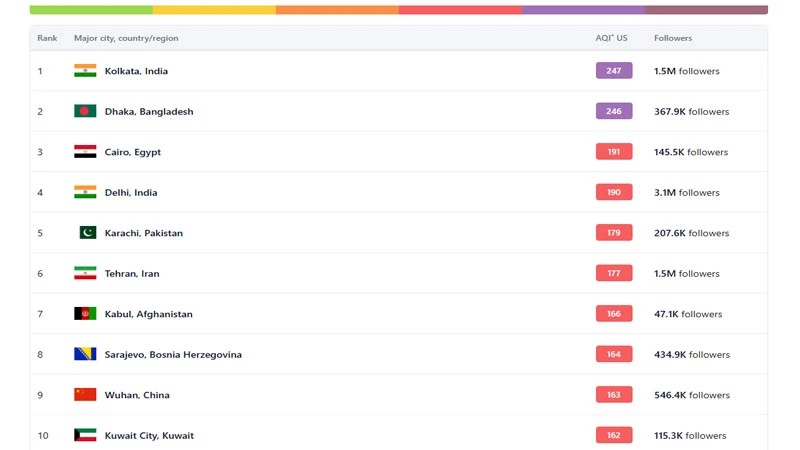Open the Kolkata, India city link
800x450 pixels.
pyautogui.click(x=136, y=71)
